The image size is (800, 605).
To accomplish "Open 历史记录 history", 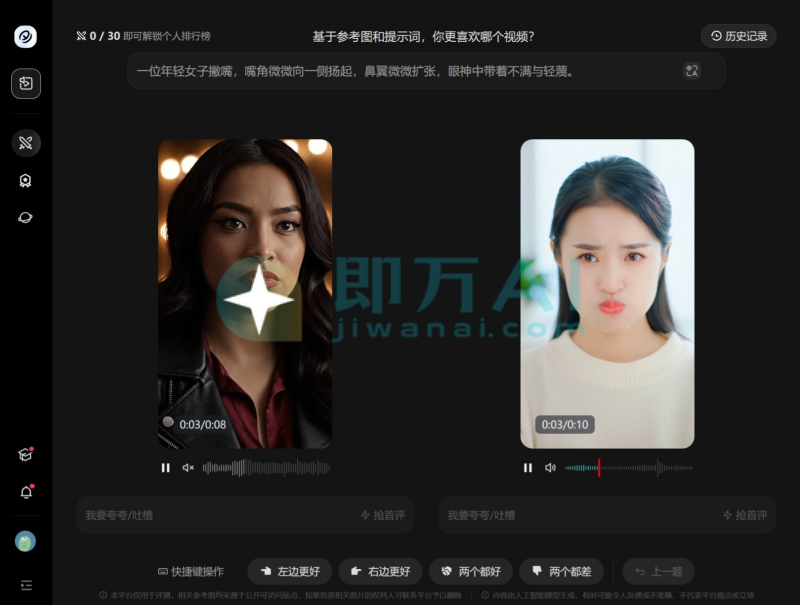I will click(739, 36).
